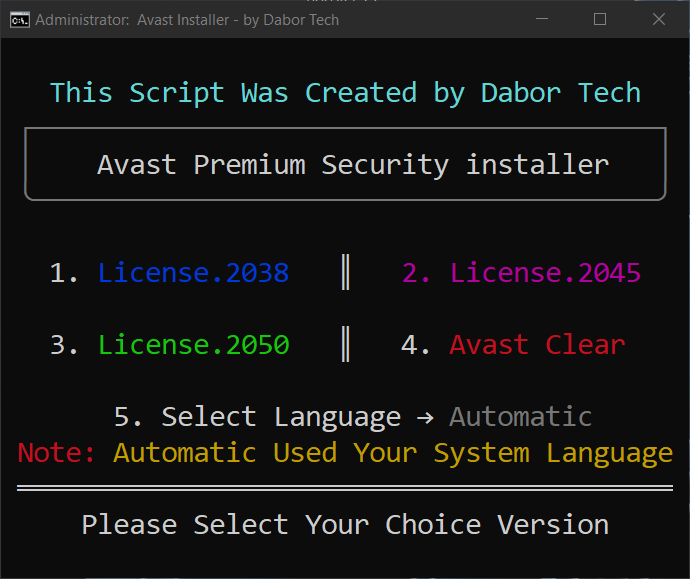Click the number '4.' before Avast Clear

pyautogui.click(x=415, y=345)
